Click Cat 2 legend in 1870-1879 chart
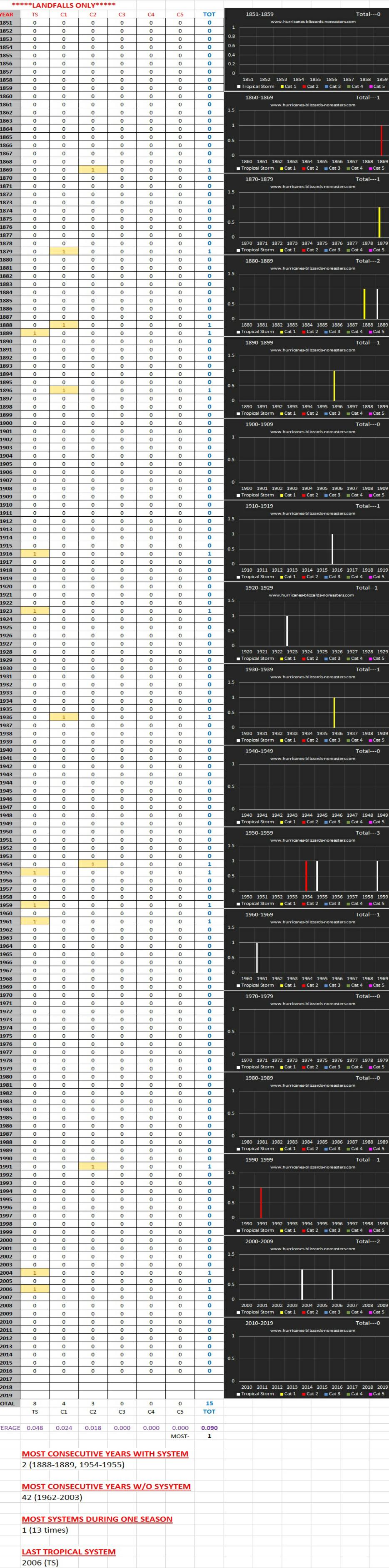 tap(310, 250)
